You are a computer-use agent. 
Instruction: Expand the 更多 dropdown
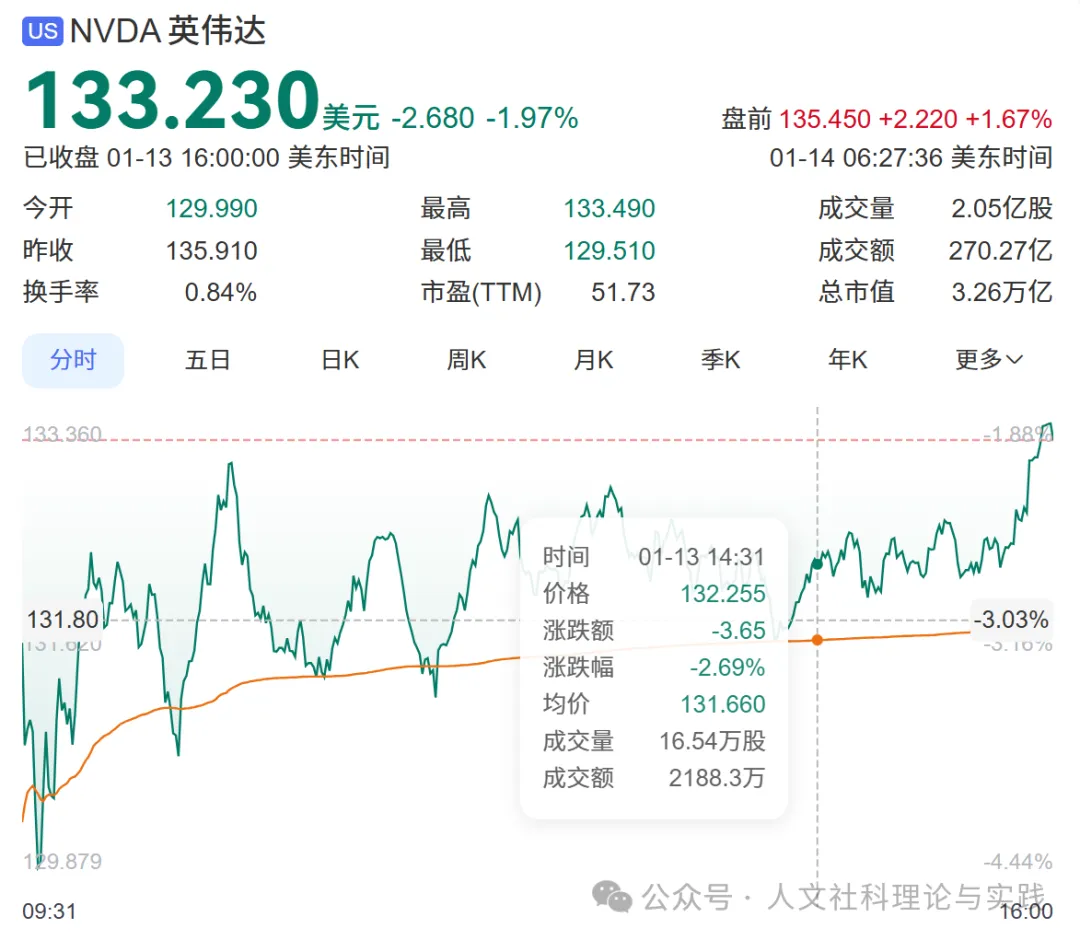click(989, 360)
